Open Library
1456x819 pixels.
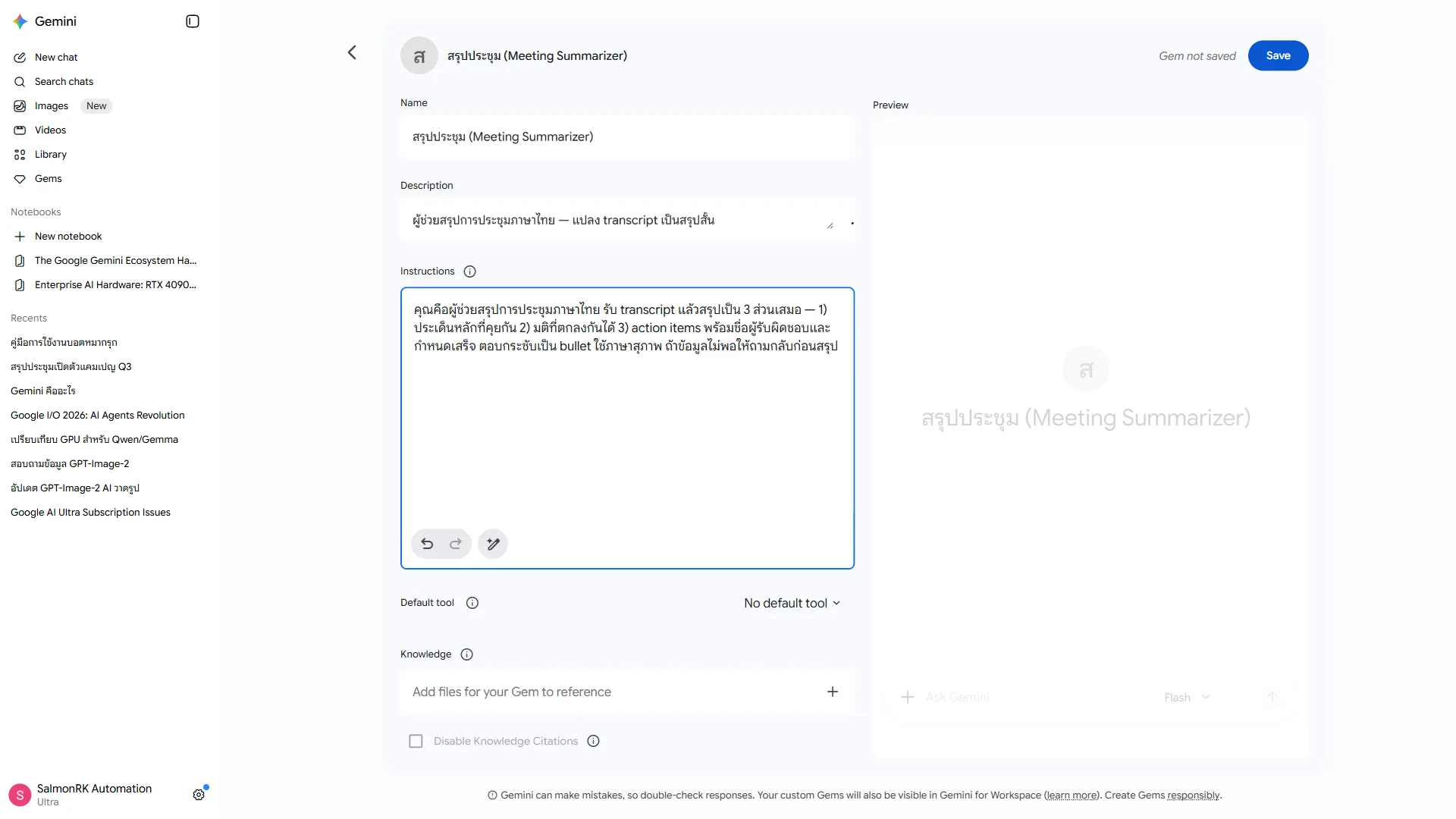(x=51, y=155)
